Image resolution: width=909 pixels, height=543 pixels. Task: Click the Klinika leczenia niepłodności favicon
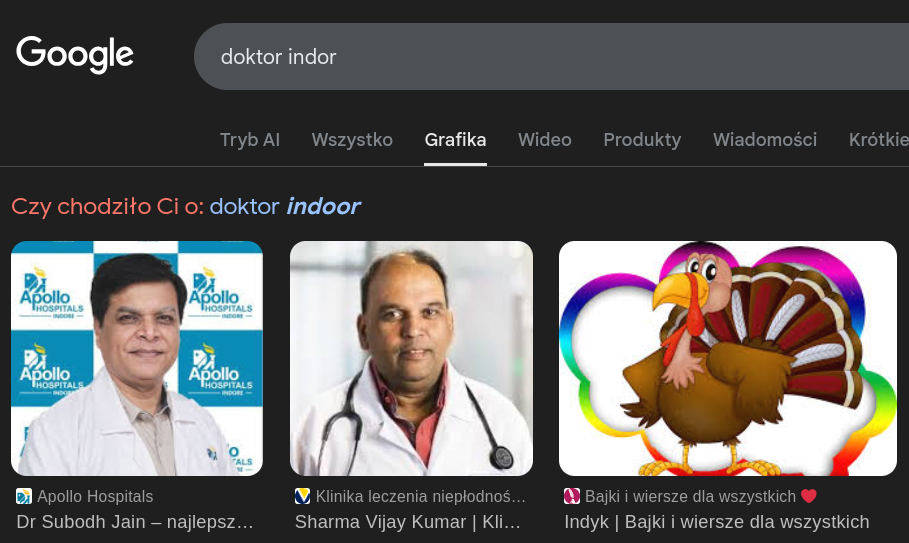[303, 496]
